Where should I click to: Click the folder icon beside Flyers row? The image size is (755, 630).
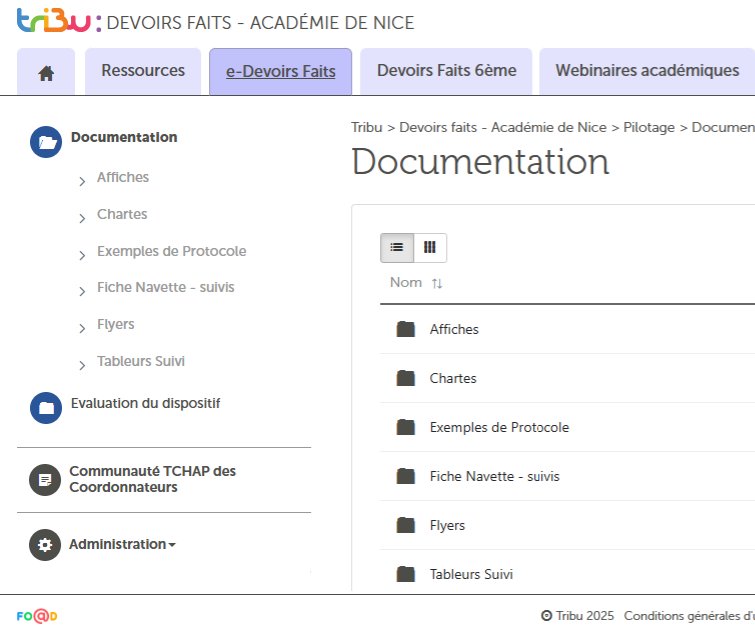(x=405, y=525)
